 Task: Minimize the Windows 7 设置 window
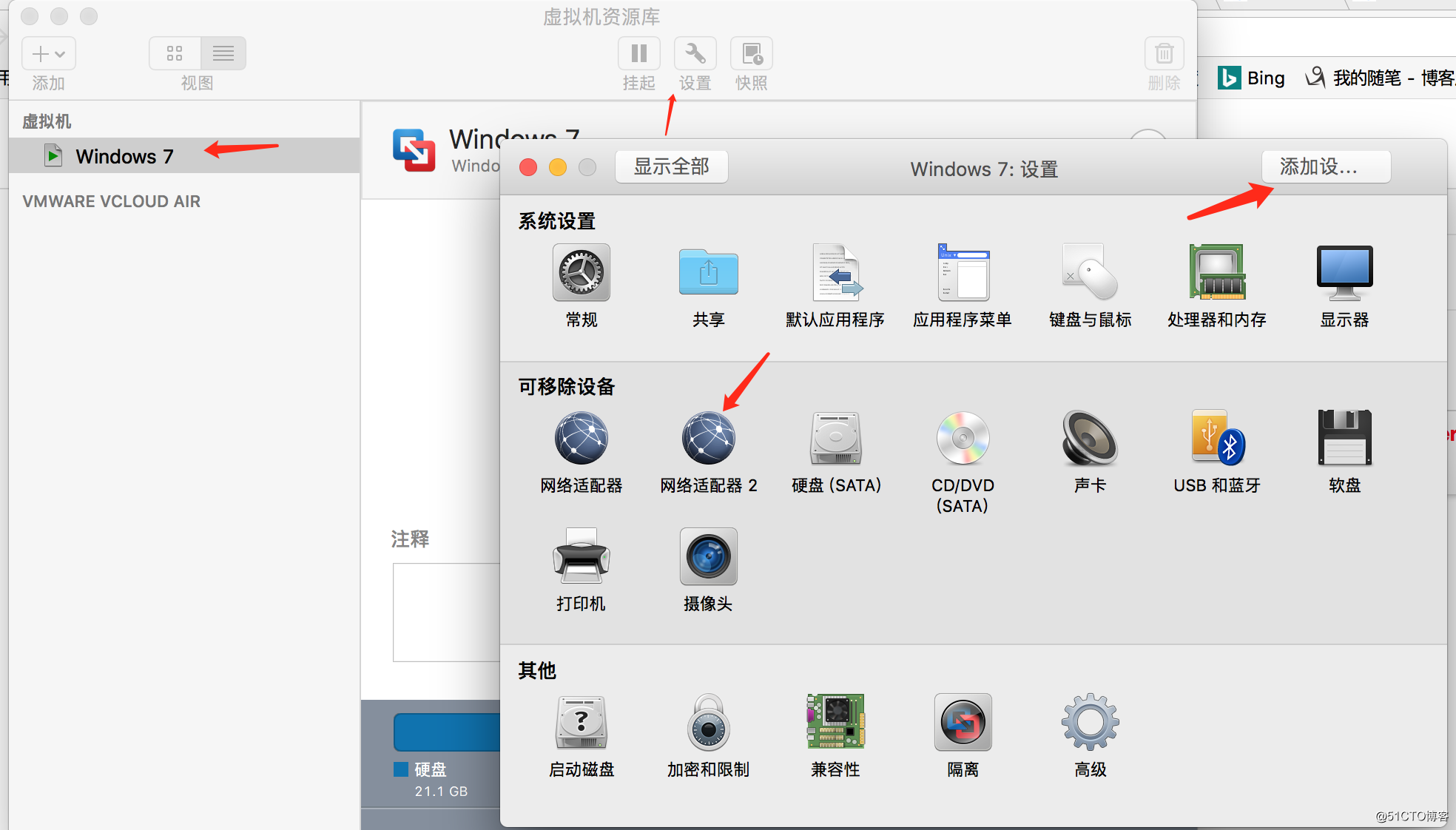pyautogui.click(x=558, y=167)
